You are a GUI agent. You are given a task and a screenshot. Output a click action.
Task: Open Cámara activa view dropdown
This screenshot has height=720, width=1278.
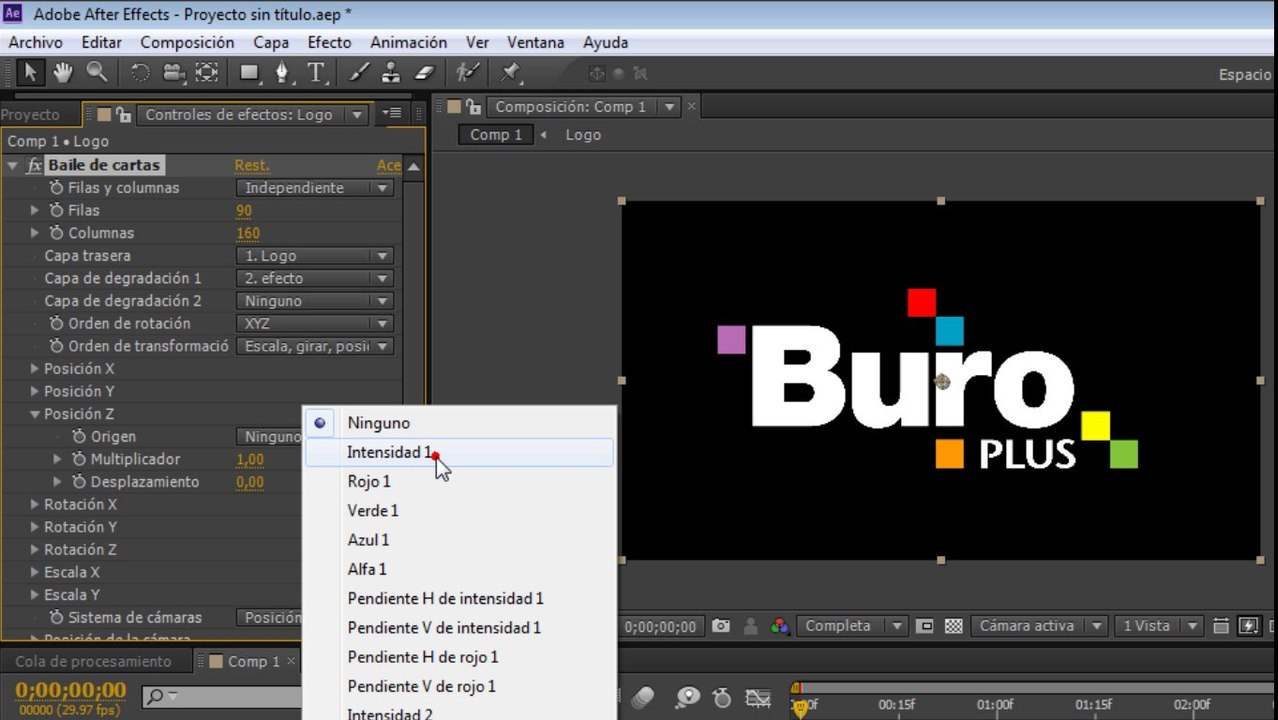tap(1039, 626)
